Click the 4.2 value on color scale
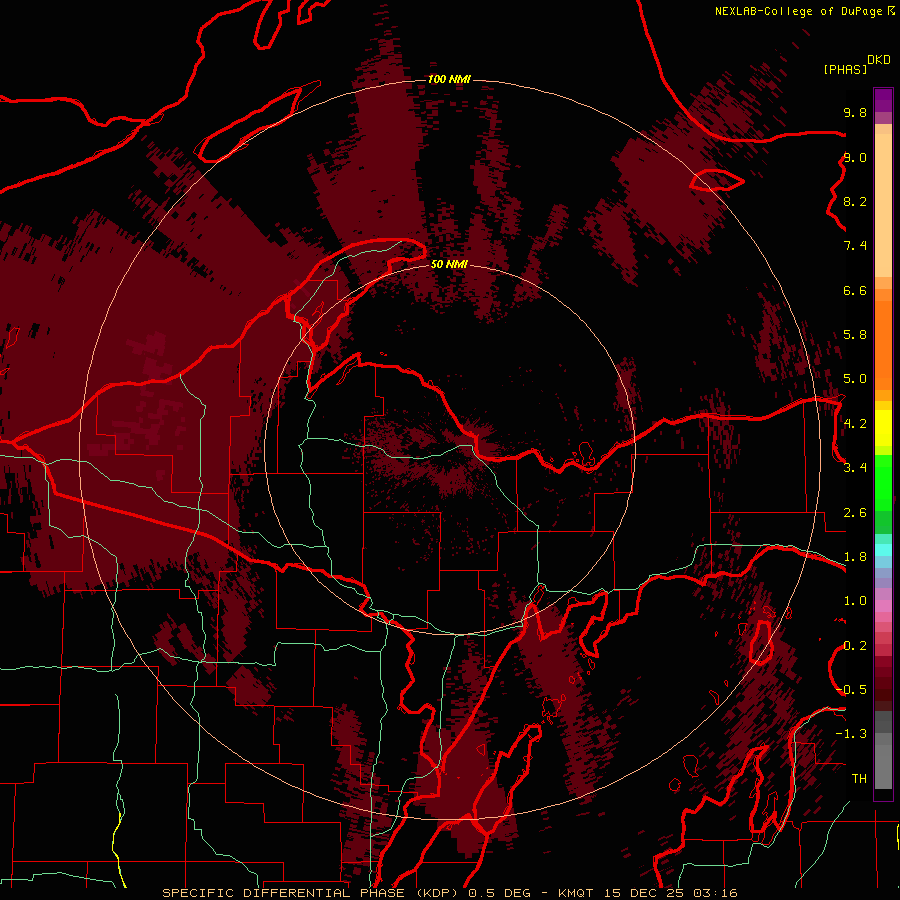This screenshot has width=900, height=900. pyautogui.click(x=855, y=424)
